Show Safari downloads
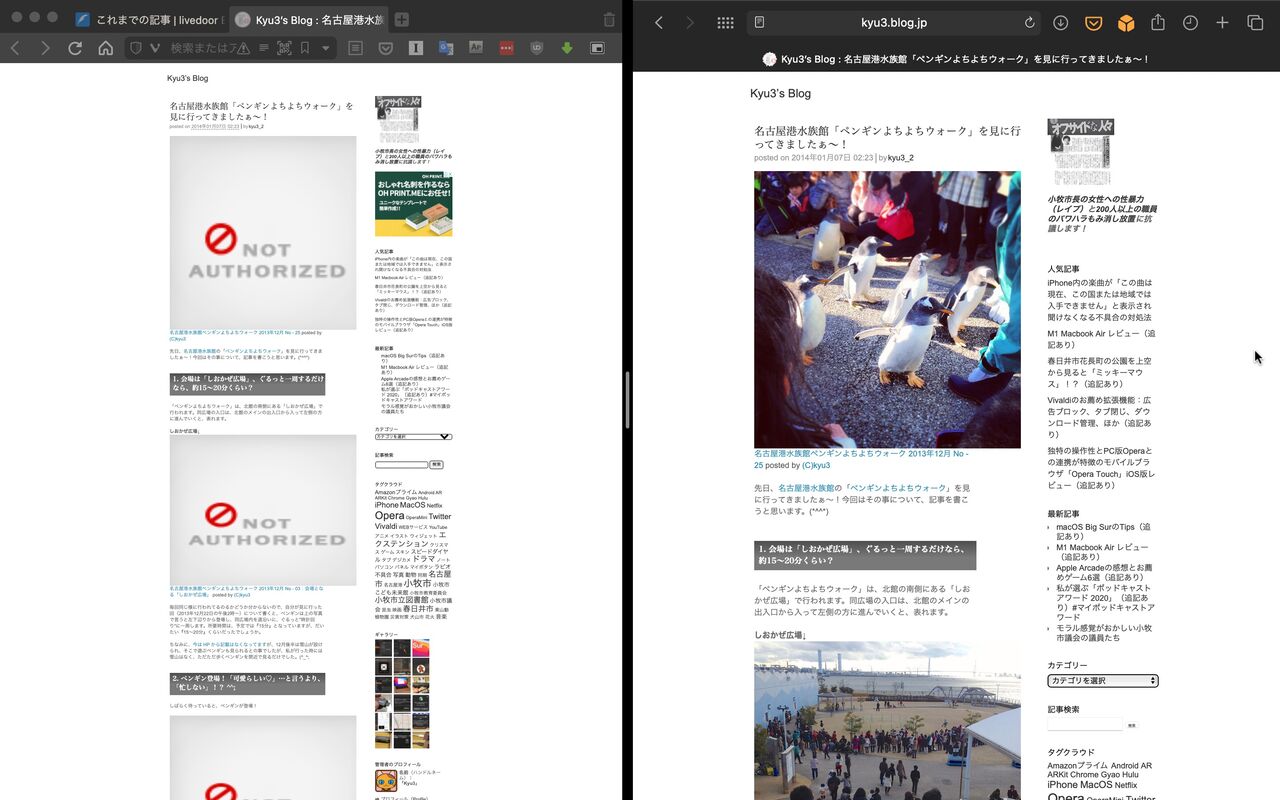 point(1061,23)
